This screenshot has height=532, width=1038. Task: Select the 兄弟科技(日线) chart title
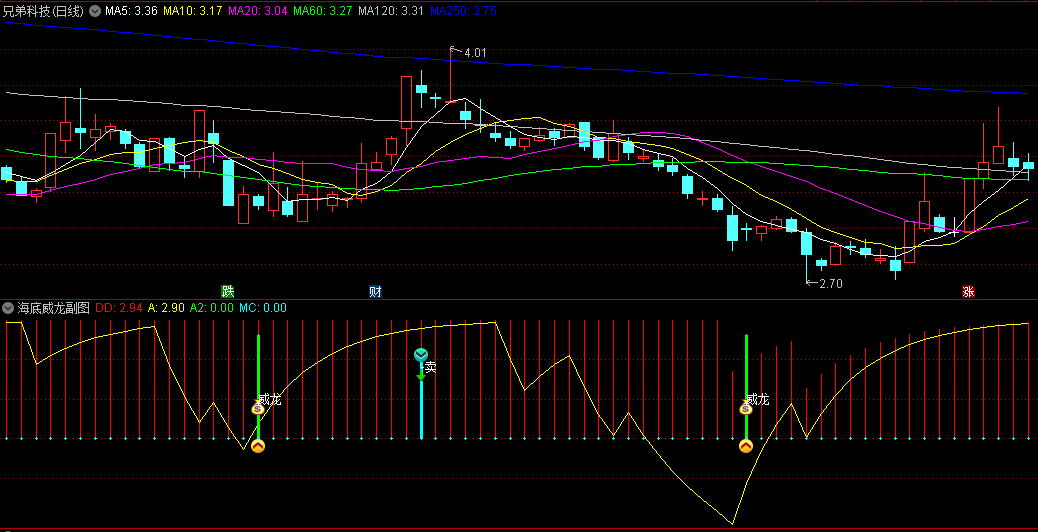(x=44, y=11)
